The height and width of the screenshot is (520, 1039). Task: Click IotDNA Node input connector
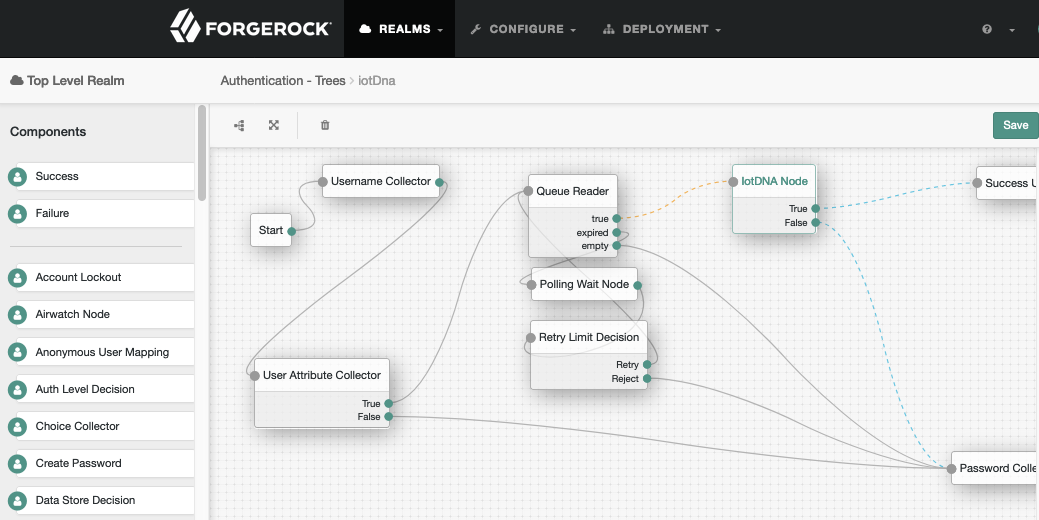733,182
